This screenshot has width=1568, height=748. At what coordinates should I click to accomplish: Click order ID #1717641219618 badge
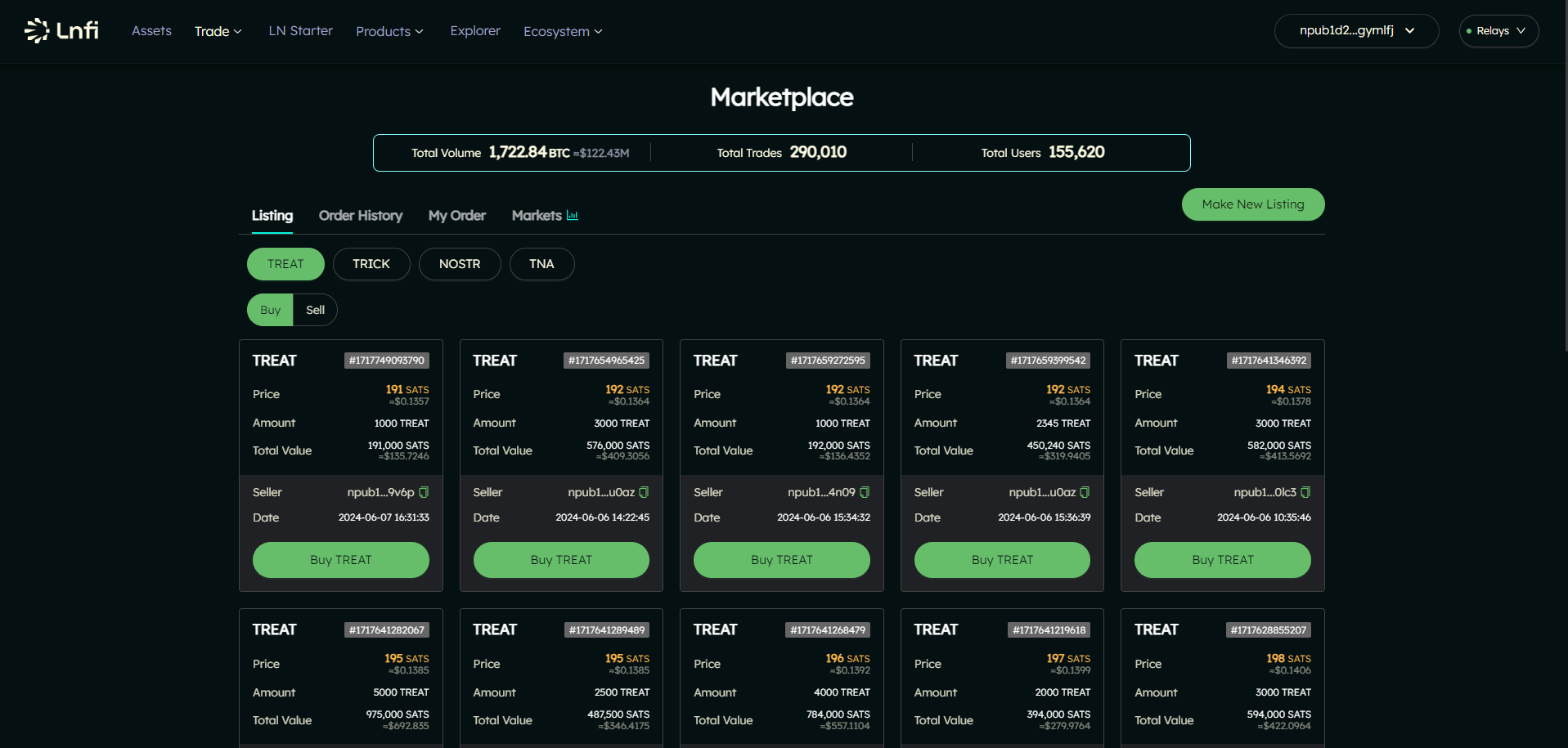click(x=1049, y=630)
